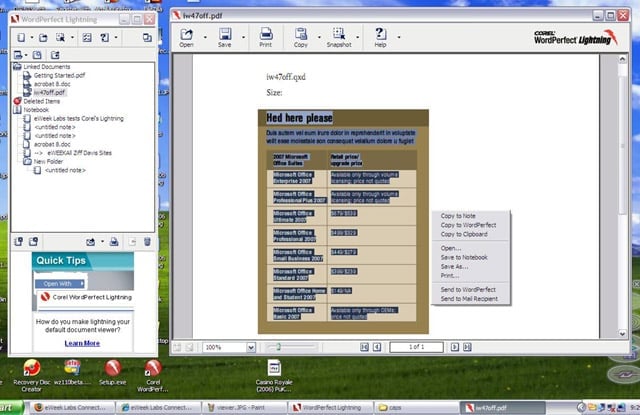Click the '1 of 1' page number field
This screenshot has width=640, height=415.
click(416, 347)
